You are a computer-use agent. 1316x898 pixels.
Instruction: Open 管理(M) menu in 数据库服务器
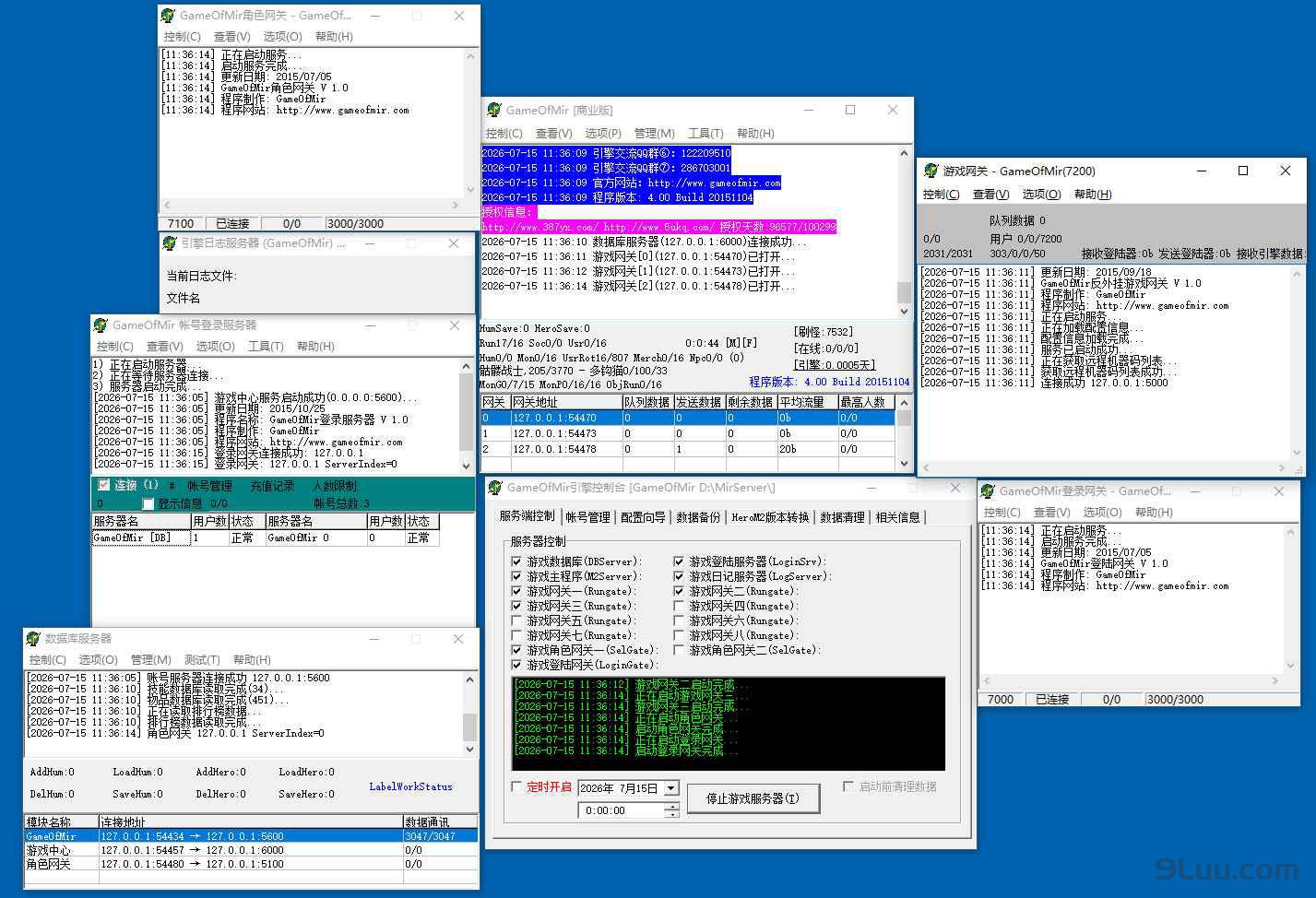(x=151, y=660)
